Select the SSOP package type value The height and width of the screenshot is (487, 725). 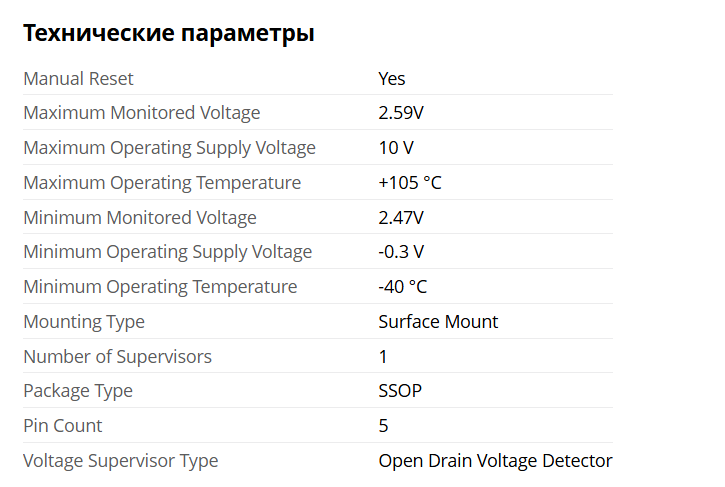coord(400,391)
